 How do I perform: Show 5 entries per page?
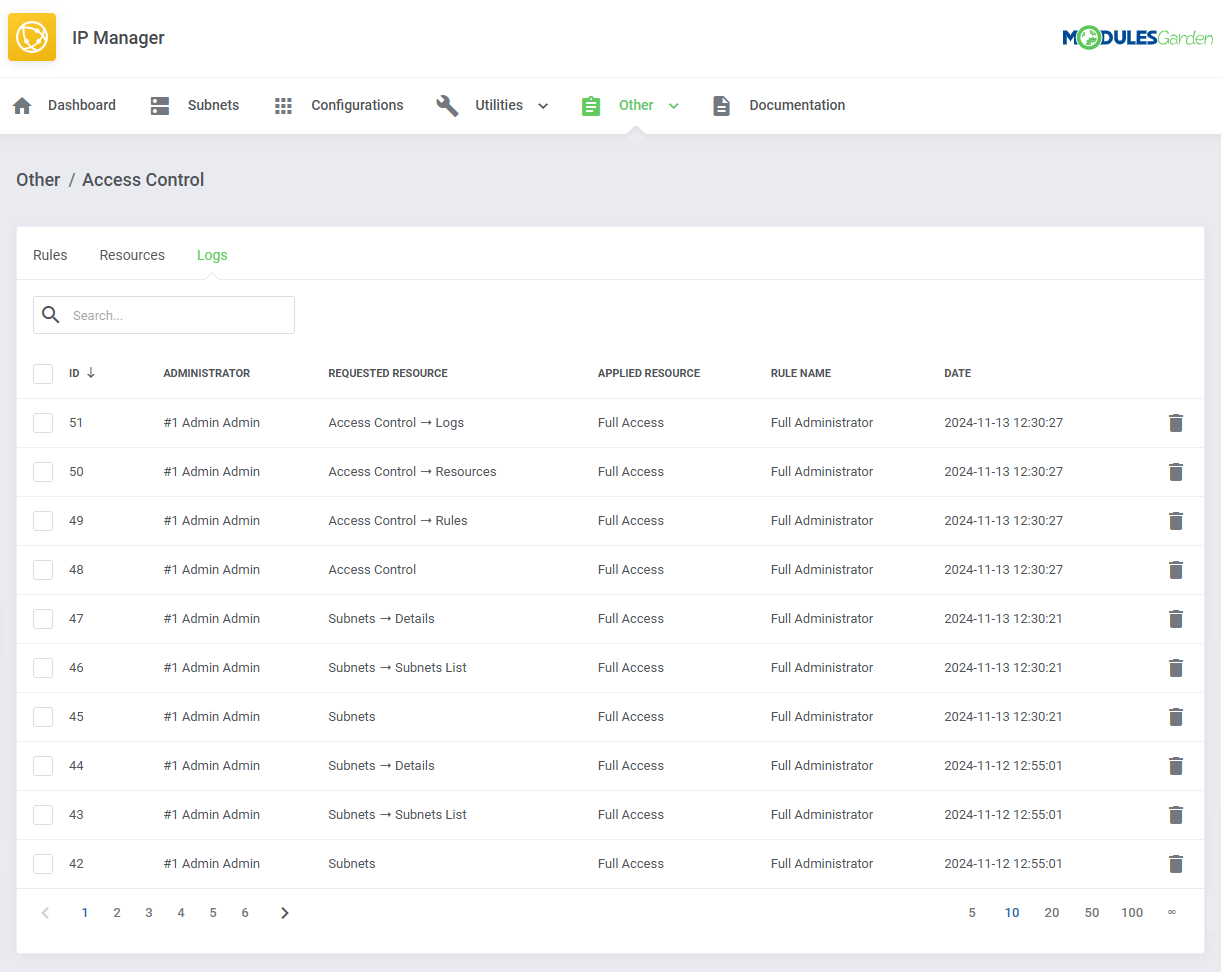972,913
